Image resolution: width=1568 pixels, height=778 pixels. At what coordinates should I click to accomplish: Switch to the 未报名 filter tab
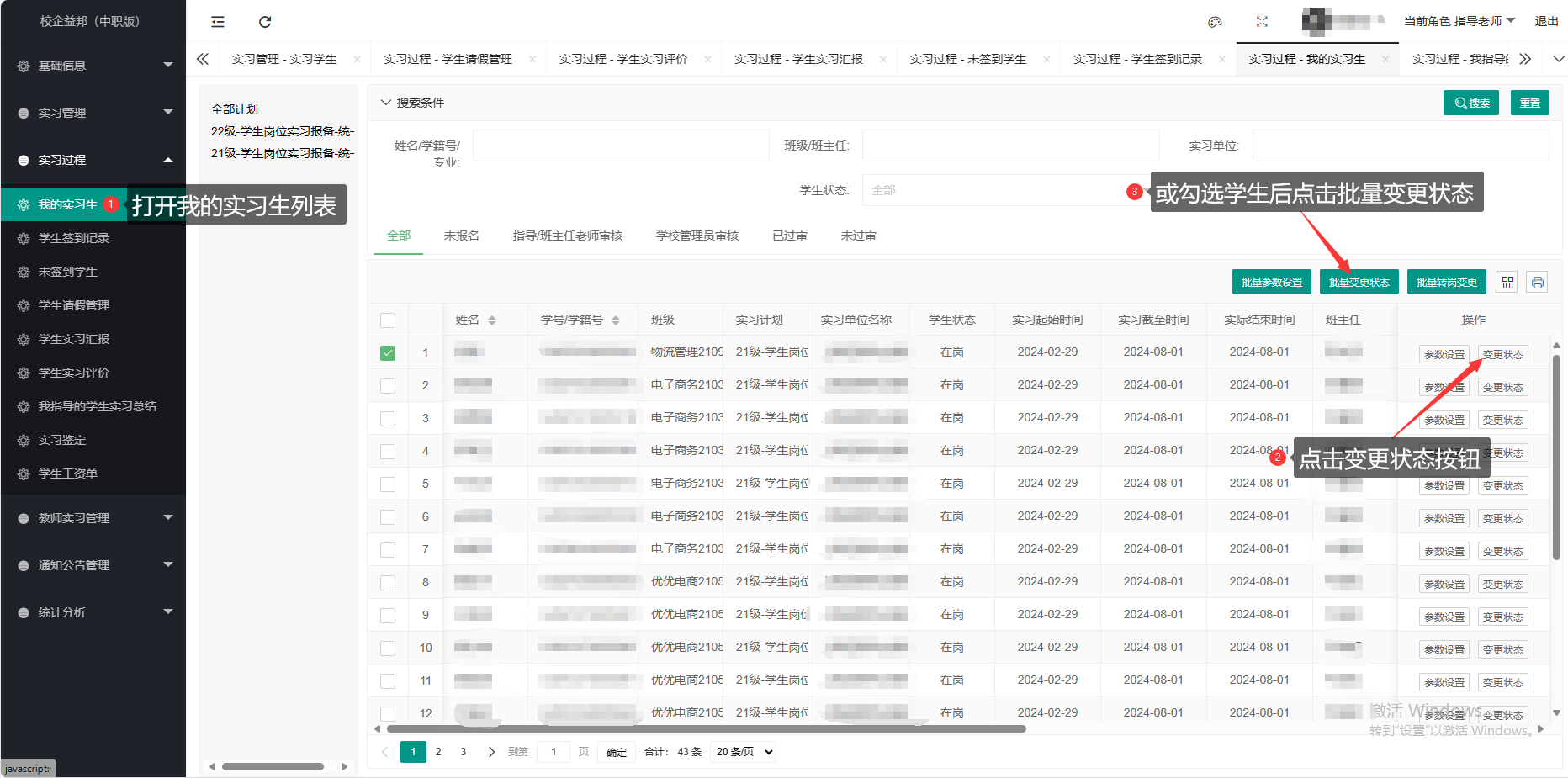461,236
